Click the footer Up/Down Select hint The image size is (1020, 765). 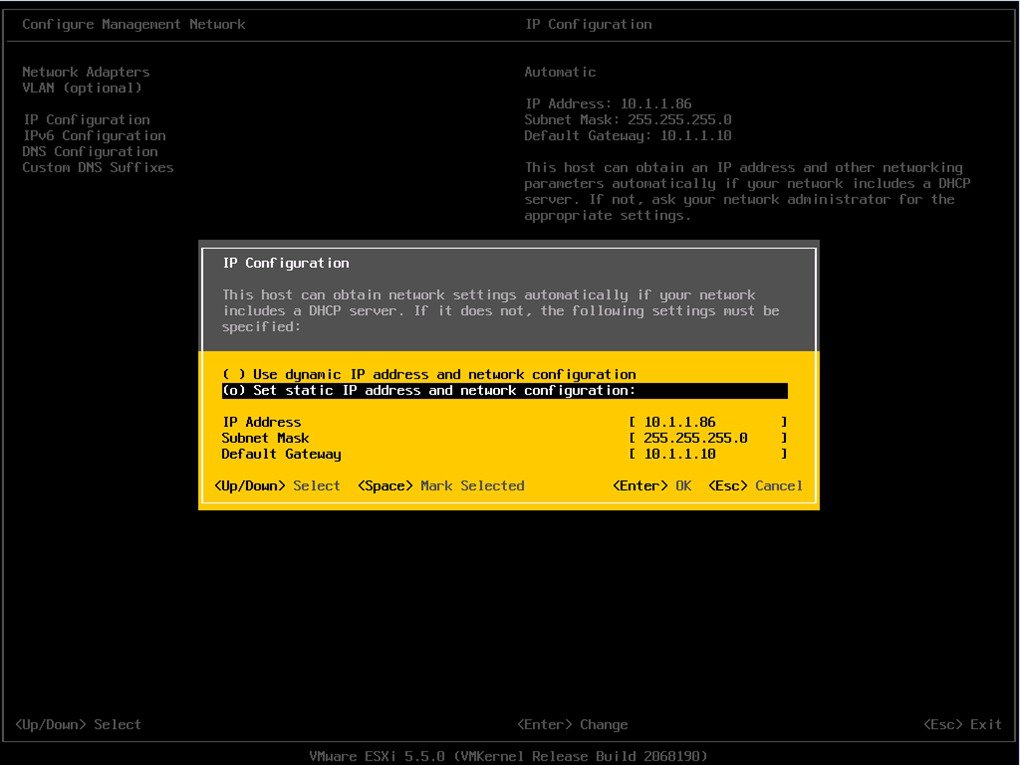[x=78, y=725]
